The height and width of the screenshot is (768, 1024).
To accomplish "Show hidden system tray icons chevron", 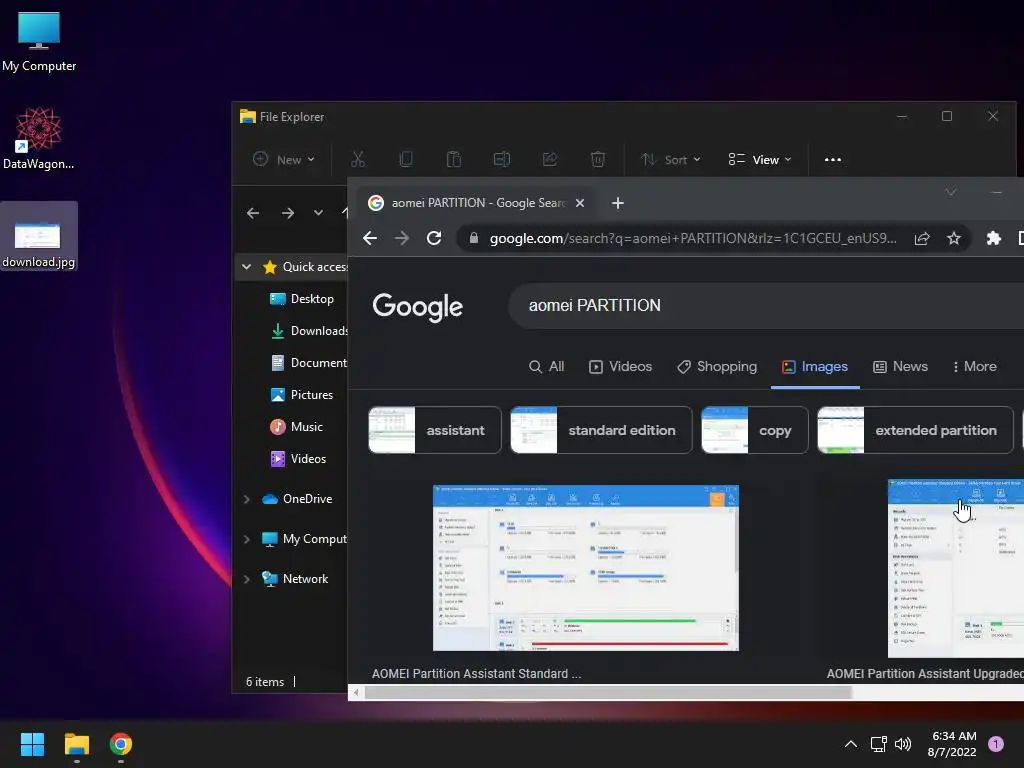I will pyautogui.click(x=850, y=744).
